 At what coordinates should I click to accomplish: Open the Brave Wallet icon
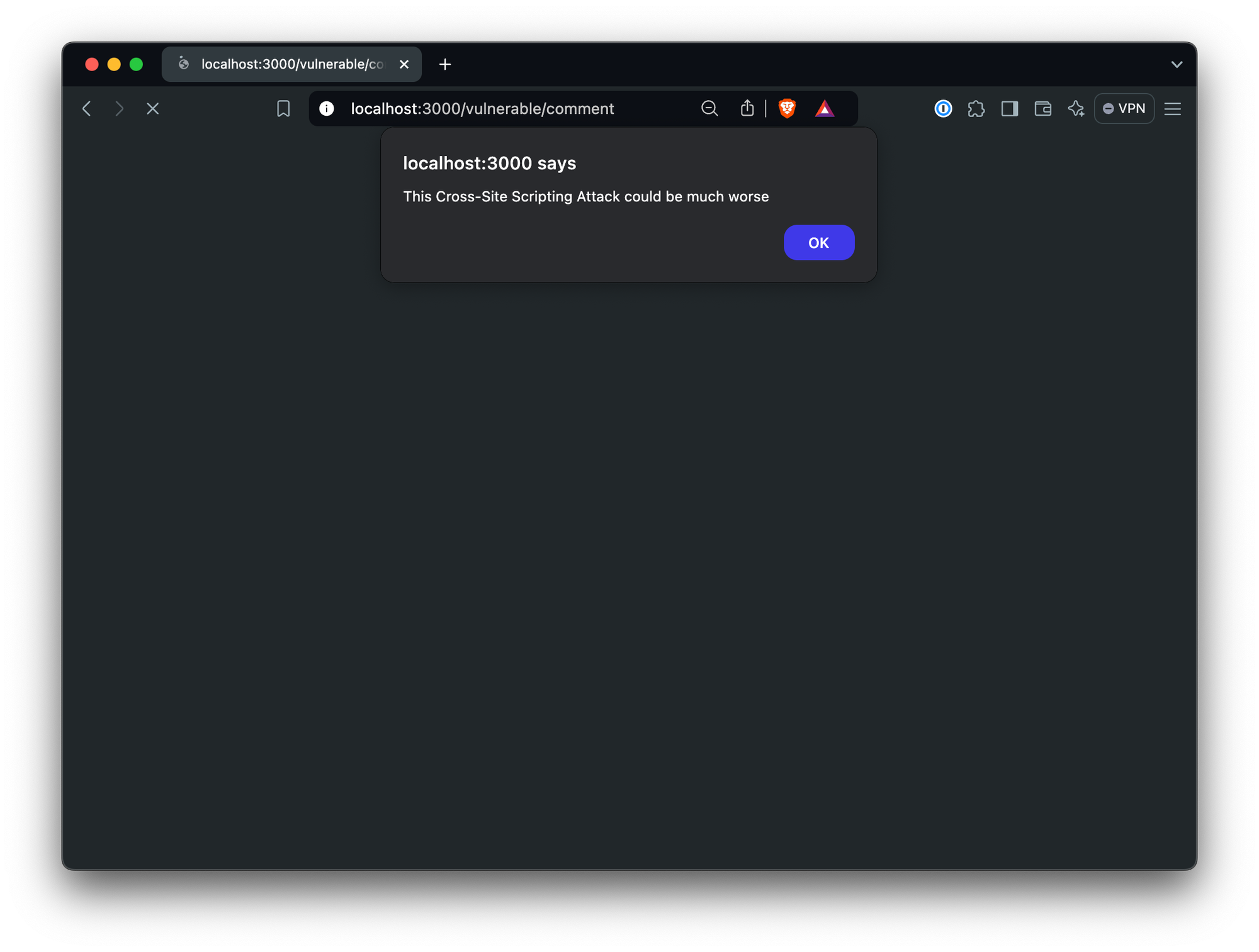click(x=1043, y=109)
